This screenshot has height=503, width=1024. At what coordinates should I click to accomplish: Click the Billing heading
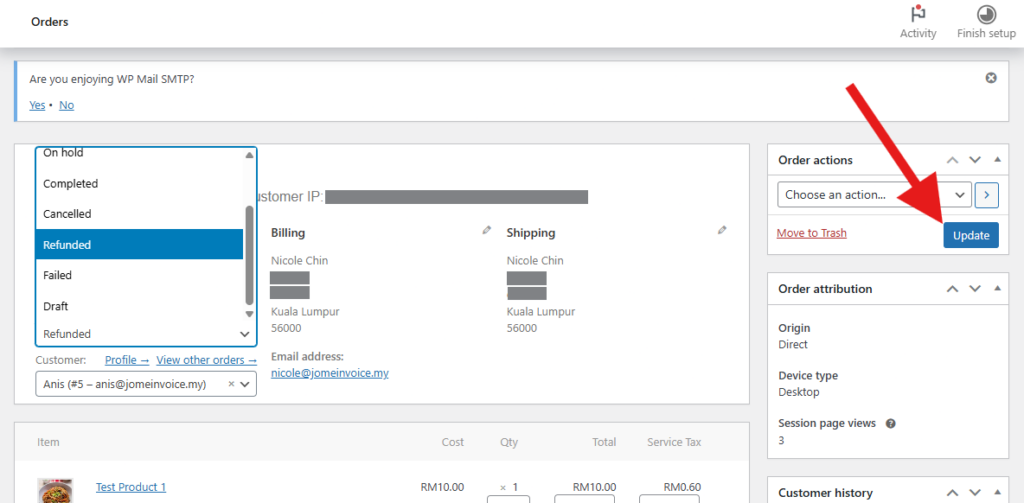pos(288,233)
